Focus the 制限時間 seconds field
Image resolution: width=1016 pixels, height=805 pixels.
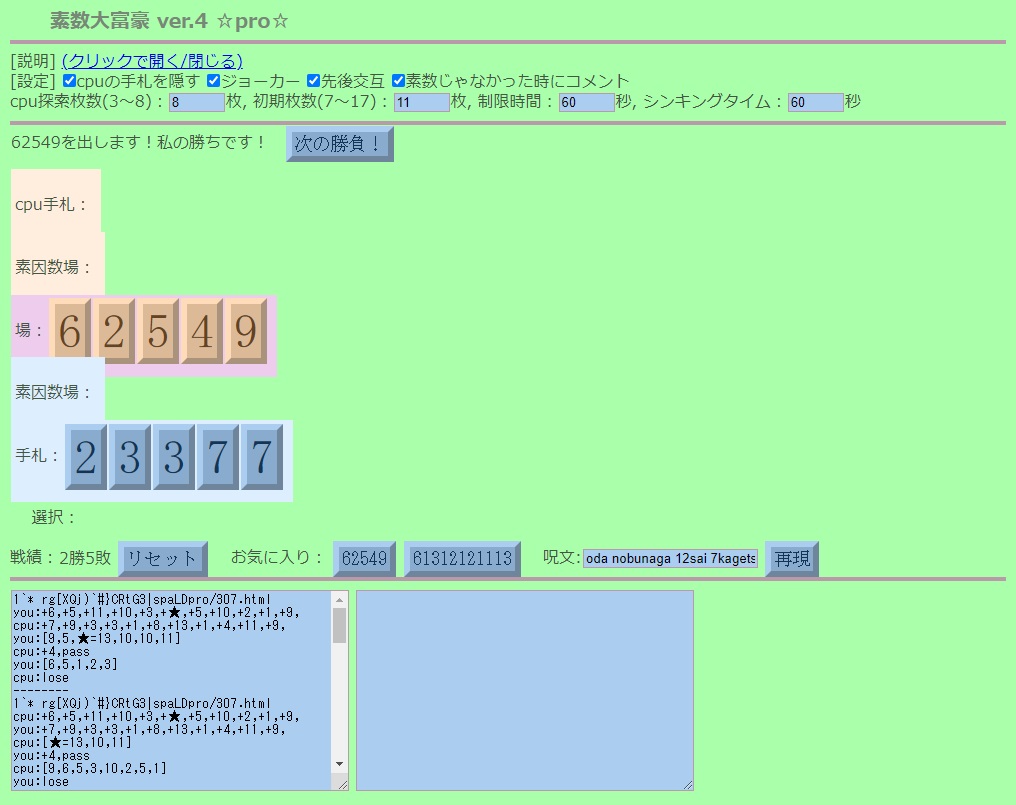click(x=587, y=102)
